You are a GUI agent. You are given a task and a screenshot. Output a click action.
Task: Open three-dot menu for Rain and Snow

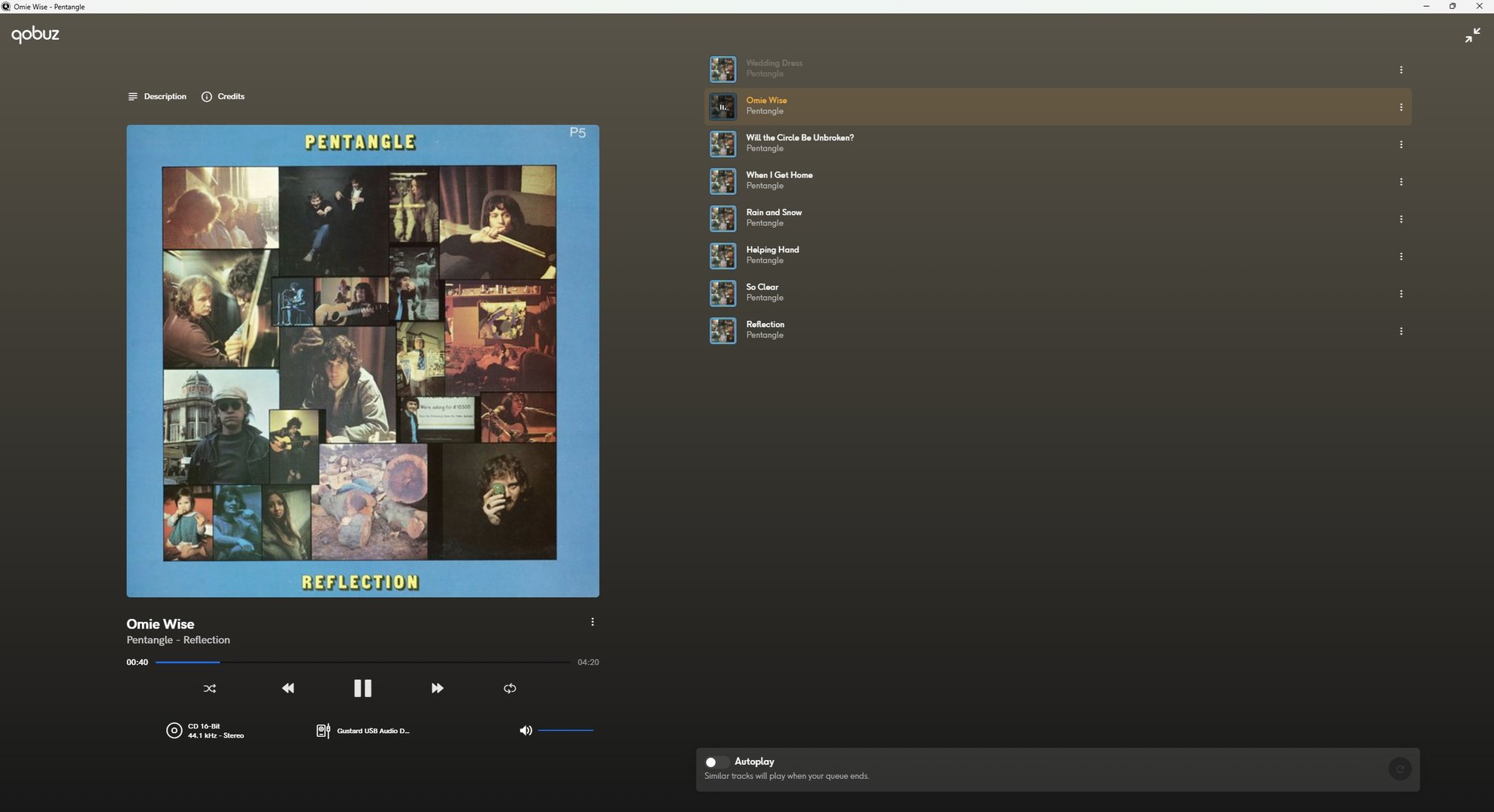(x=1401, y=219)
